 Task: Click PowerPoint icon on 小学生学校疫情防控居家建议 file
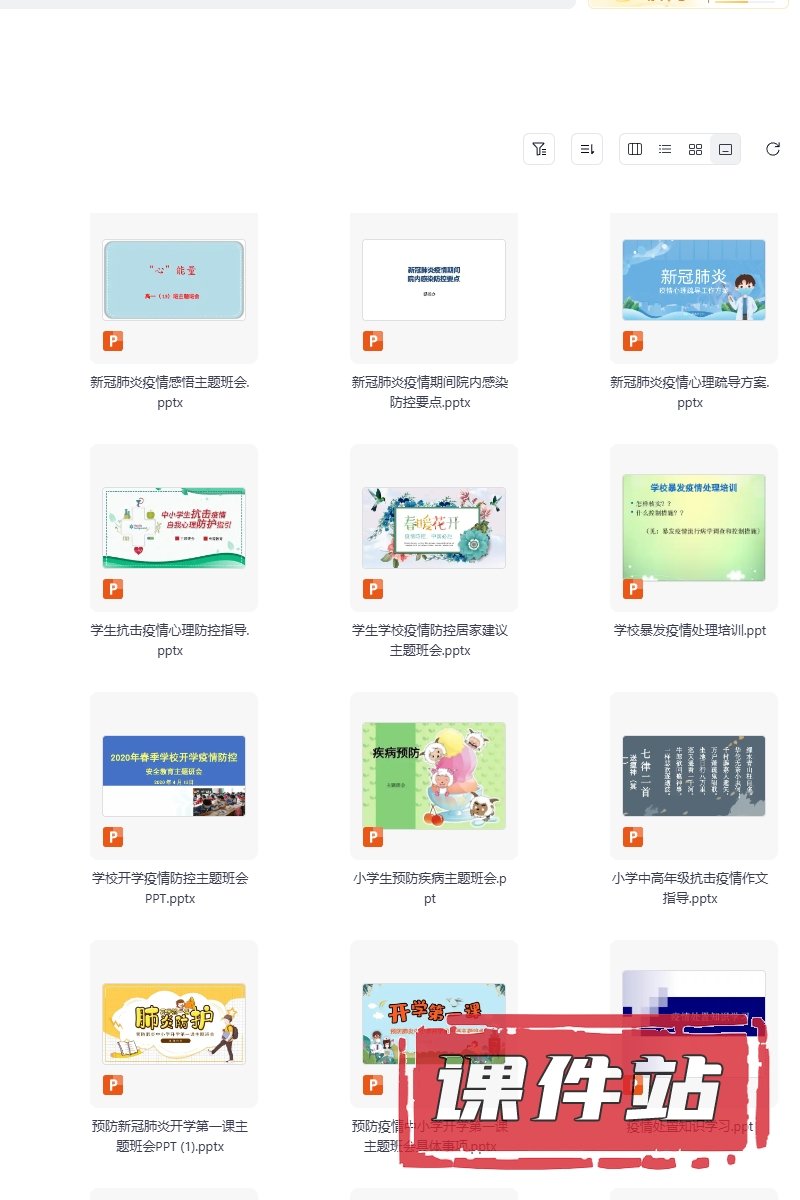pyautogui.click(x=373, y=589)
